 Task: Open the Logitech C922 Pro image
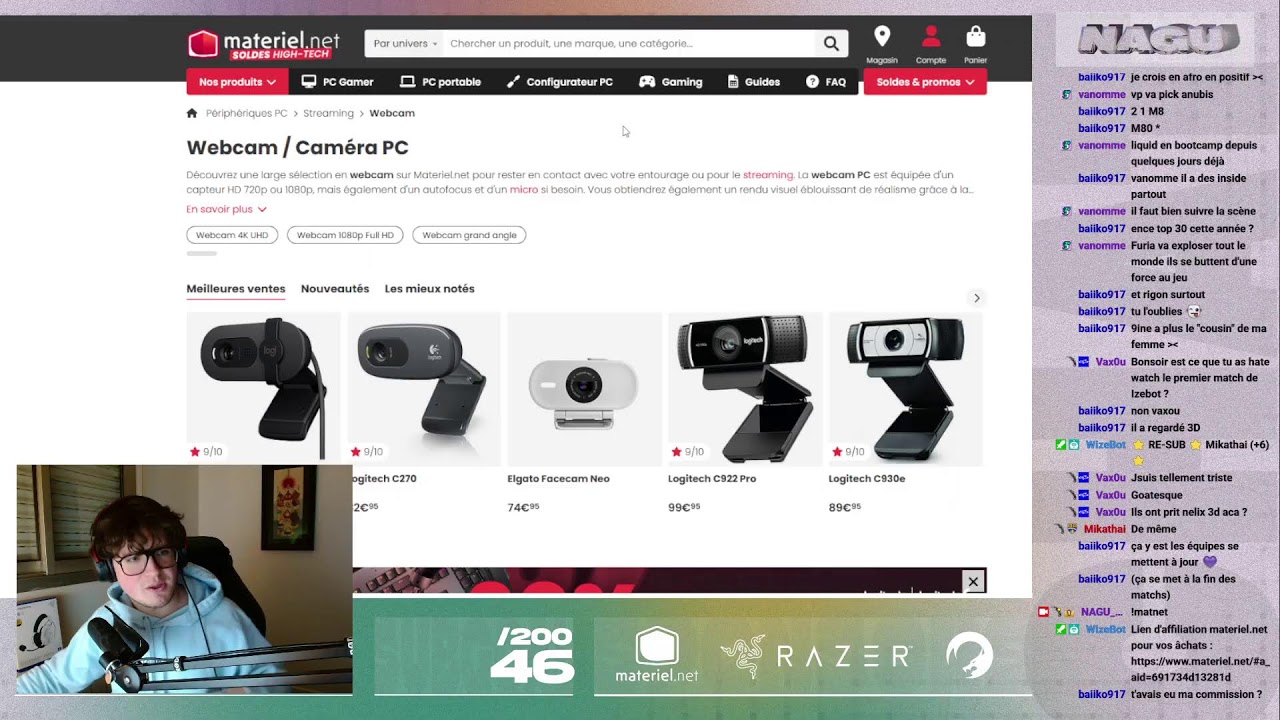[745, 388]
